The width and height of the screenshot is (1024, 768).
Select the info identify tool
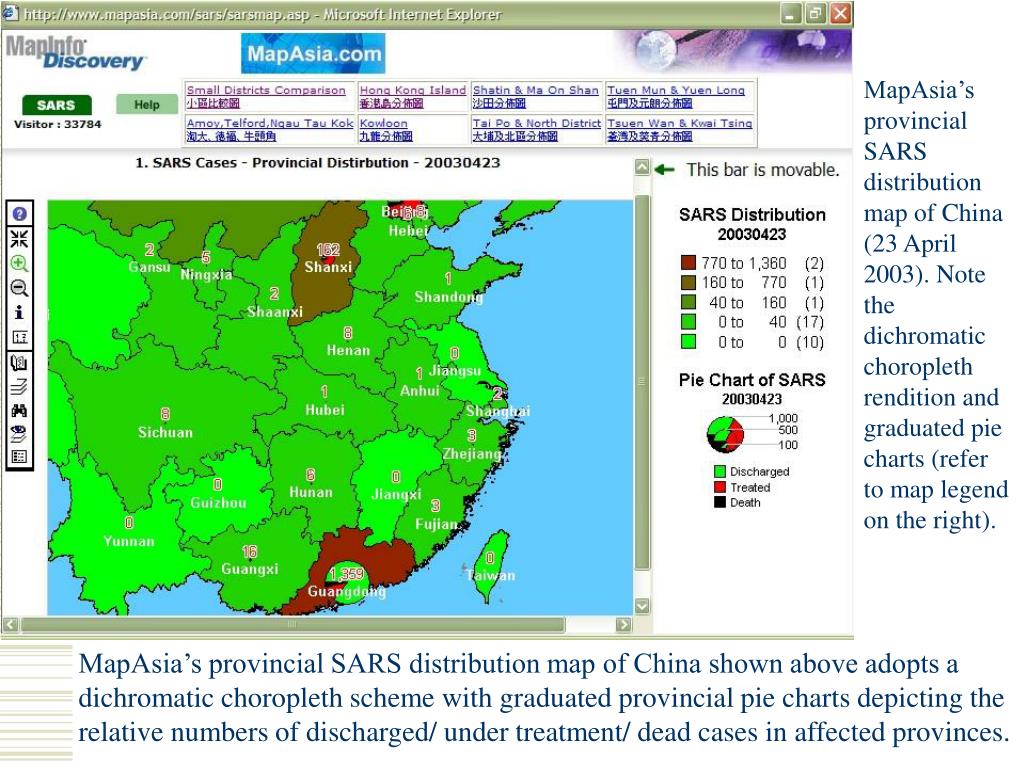[x=20, y=313]
